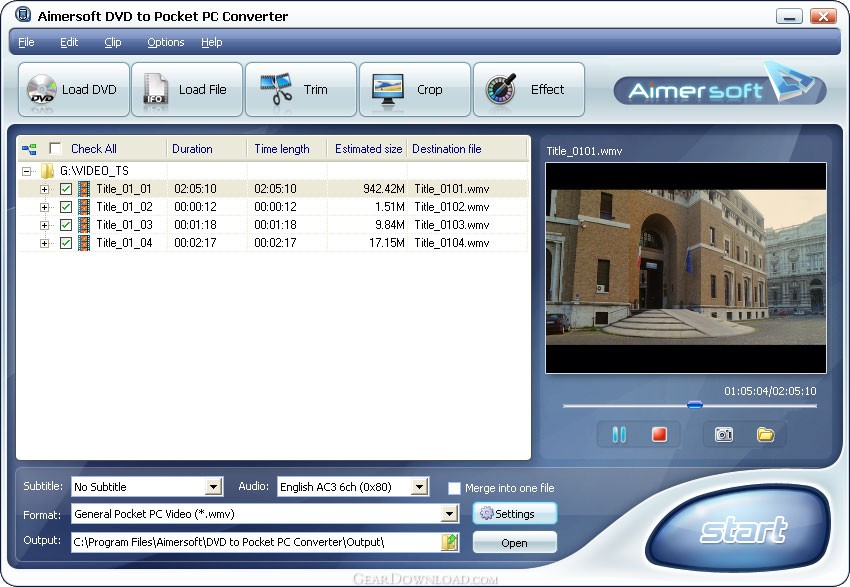Click the Open output folder button
The image size is (850, 587).
[514, 543]
